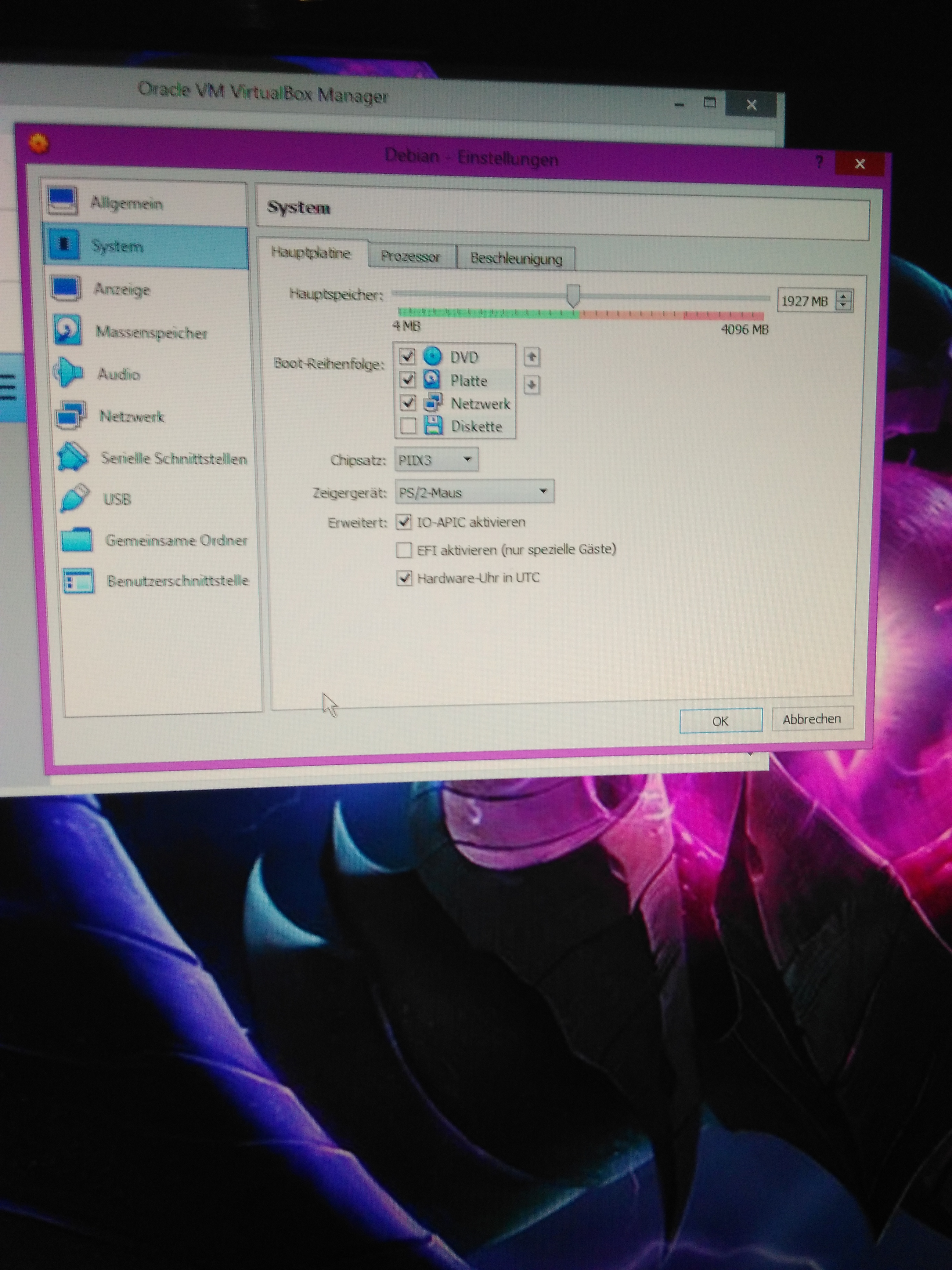Select the Anzeige monitor icon
952x1270 pixels.
[x=65, y=288]
